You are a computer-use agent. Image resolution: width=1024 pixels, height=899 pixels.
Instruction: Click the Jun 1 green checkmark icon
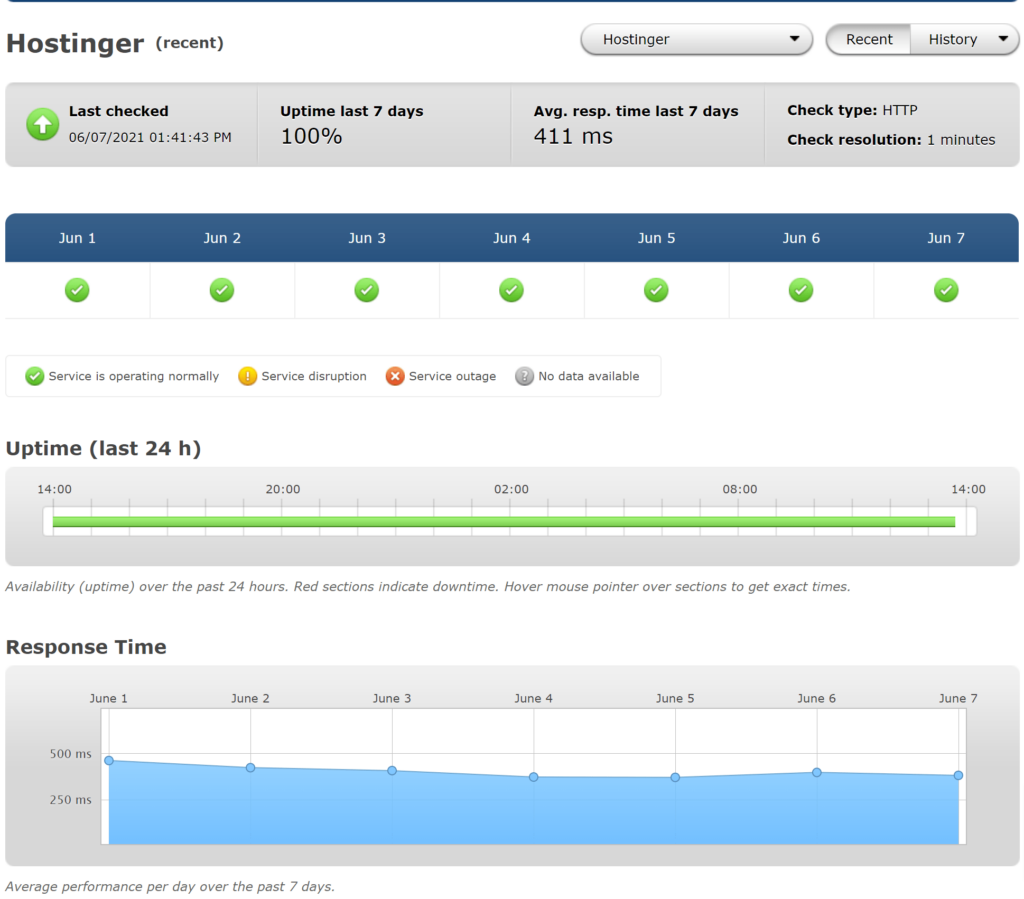[x=77, y=290]
